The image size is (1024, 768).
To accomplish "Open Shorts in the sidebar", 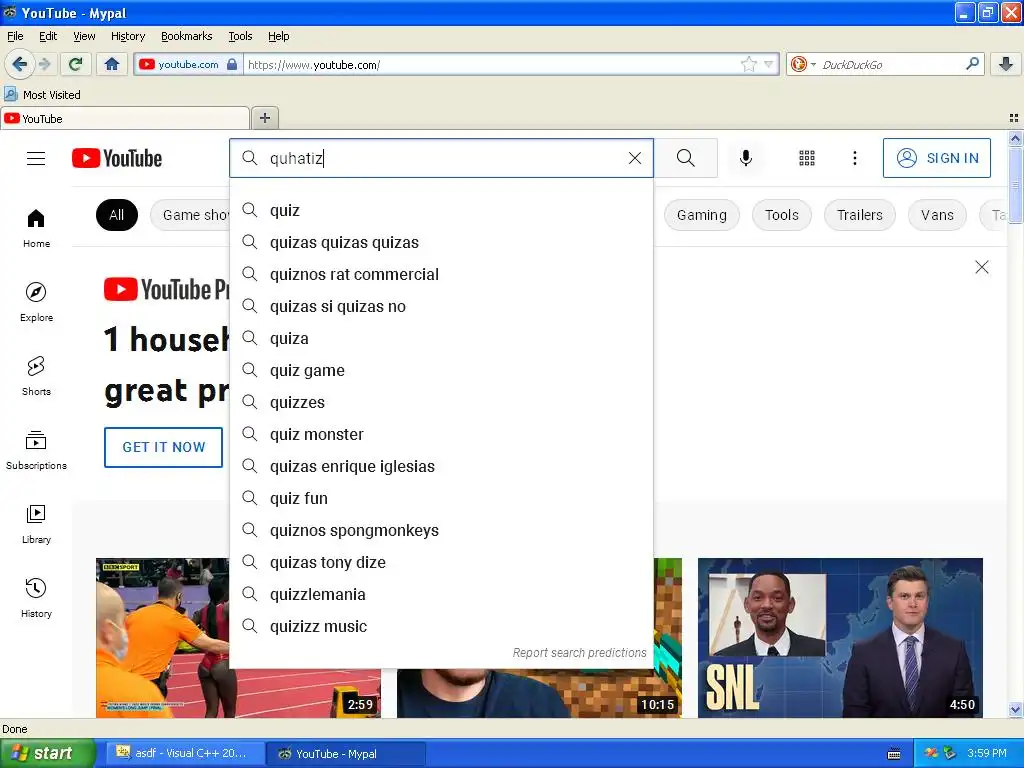I will pos(36,376).
